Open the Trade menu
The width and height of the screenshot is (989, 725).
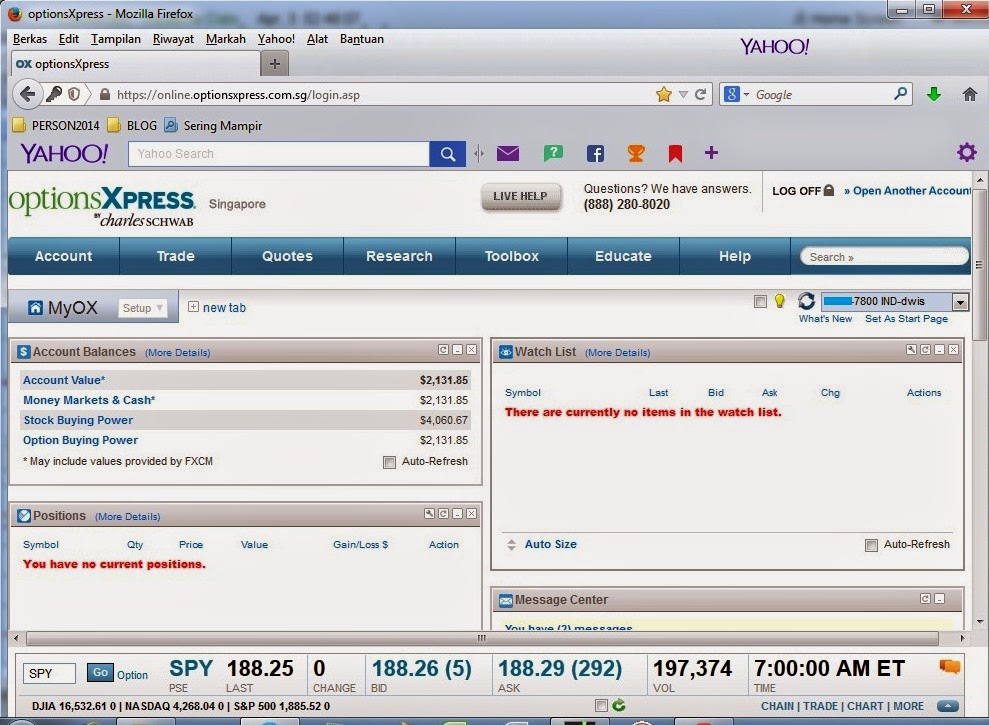(x=175, y=256)
